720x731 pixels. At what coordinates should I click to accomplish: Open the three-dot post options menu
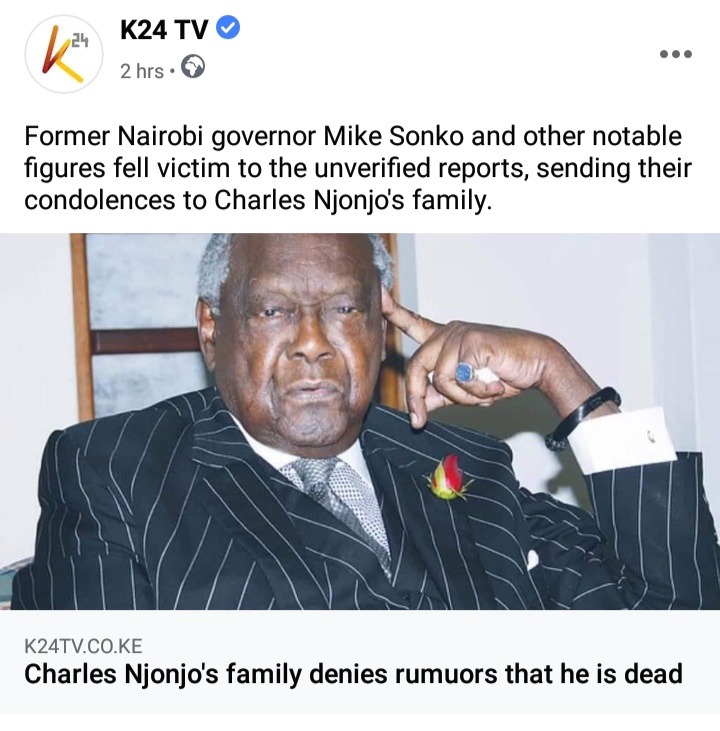click(x=676, y=54)
